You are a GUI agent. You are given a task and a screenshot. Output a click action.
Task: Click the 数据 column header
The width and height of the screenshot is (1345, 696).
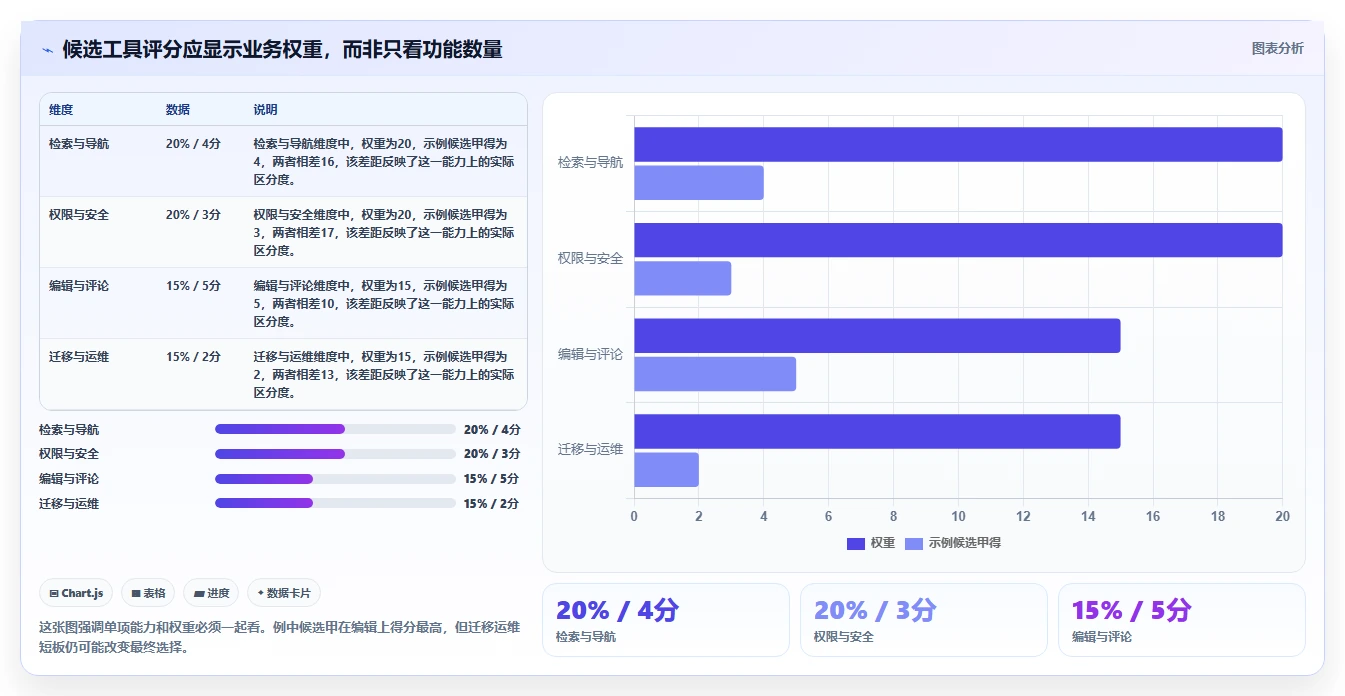pos(178,110)
